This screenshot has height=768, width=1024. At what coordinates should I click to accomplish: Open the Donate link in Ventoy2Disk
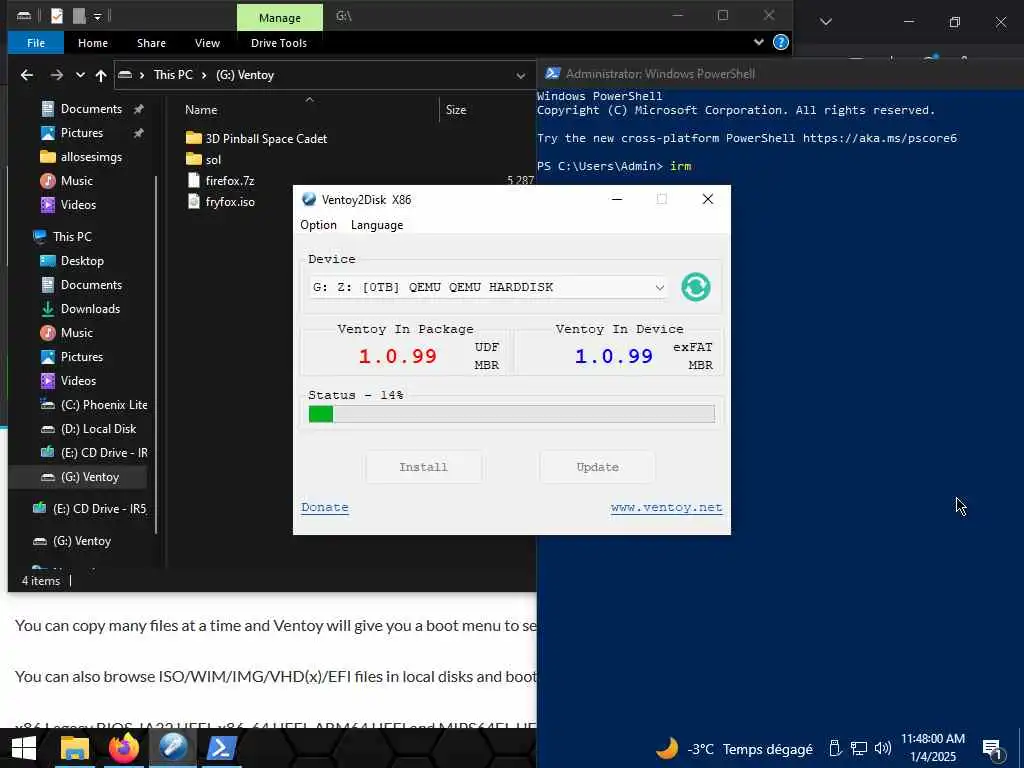pos(325,507)
